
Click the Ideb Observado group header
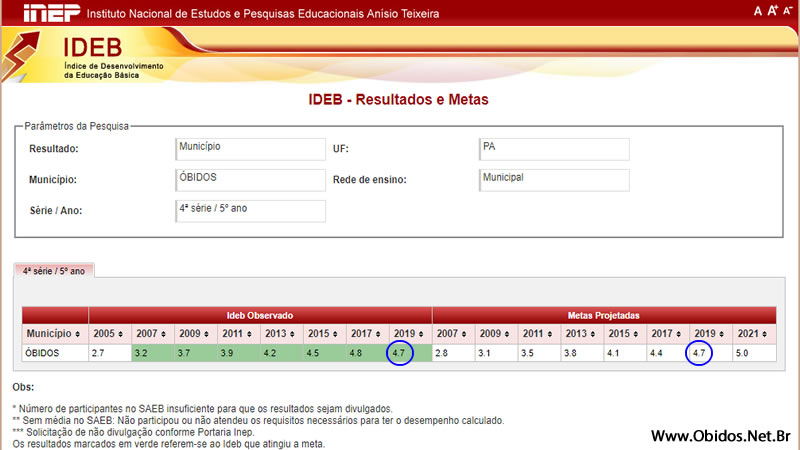click(260, 315)
